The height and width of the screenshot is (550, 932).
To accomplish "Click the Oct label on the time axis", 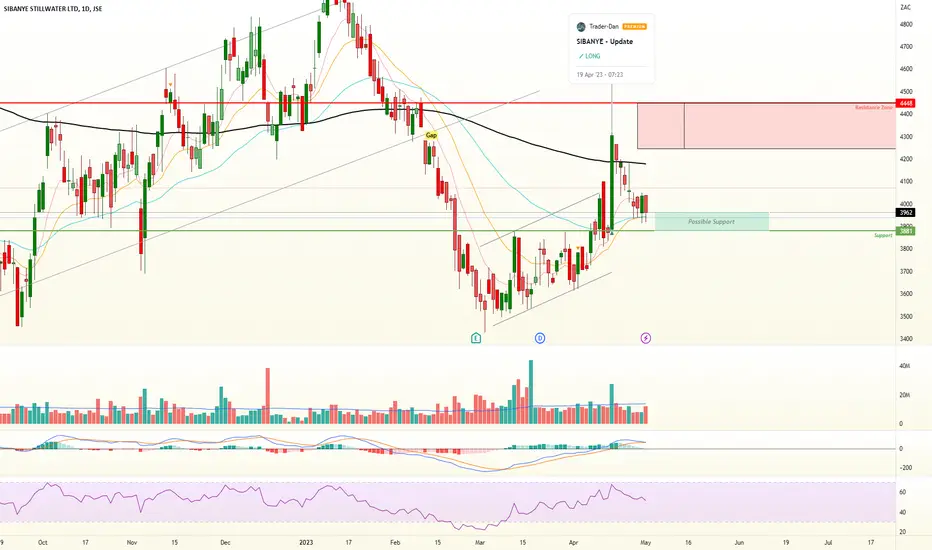I will pyautogui.click(x=42, y=542).
